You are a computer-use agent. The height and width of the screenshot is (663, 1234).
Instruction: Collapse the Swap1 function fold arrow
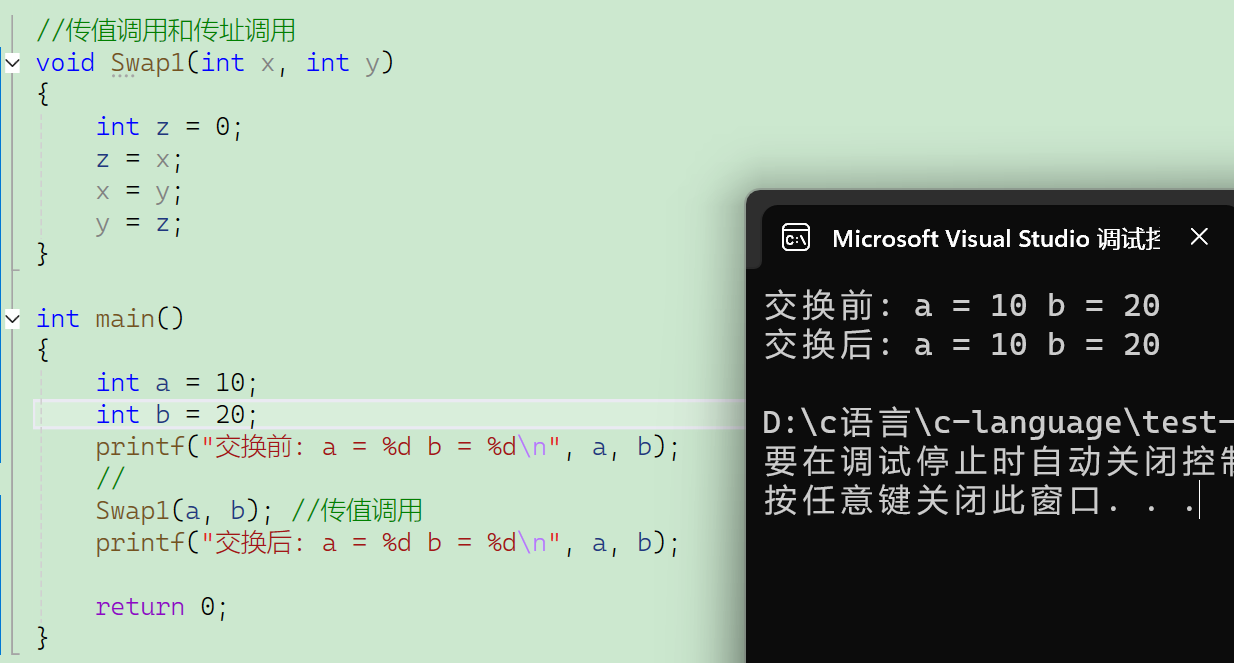pyautogui.click(x=12, y=64)
